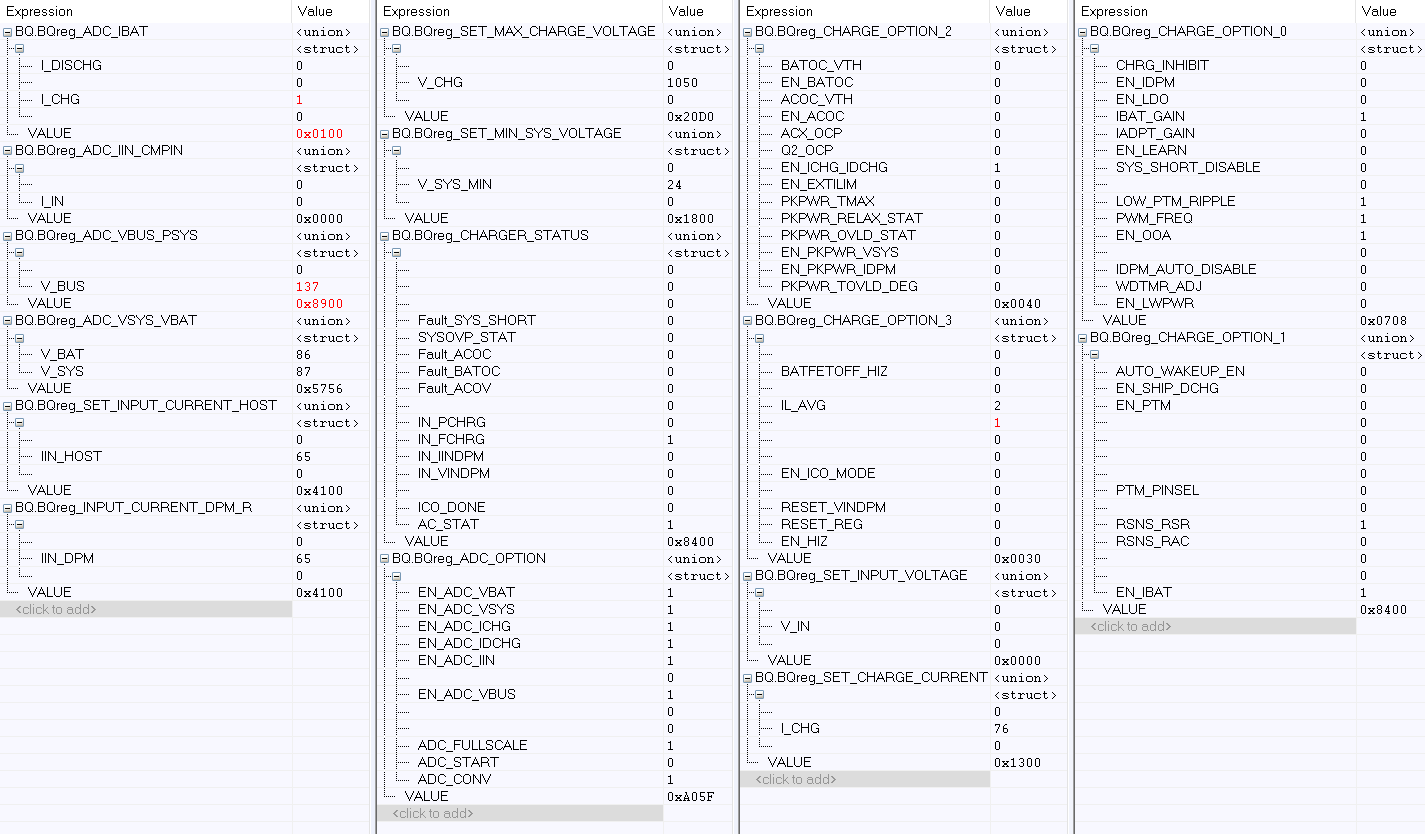Viewport: 1425px width, 834px height.
Task: Select the ADC_CONV row
Action: coord(557,780)
